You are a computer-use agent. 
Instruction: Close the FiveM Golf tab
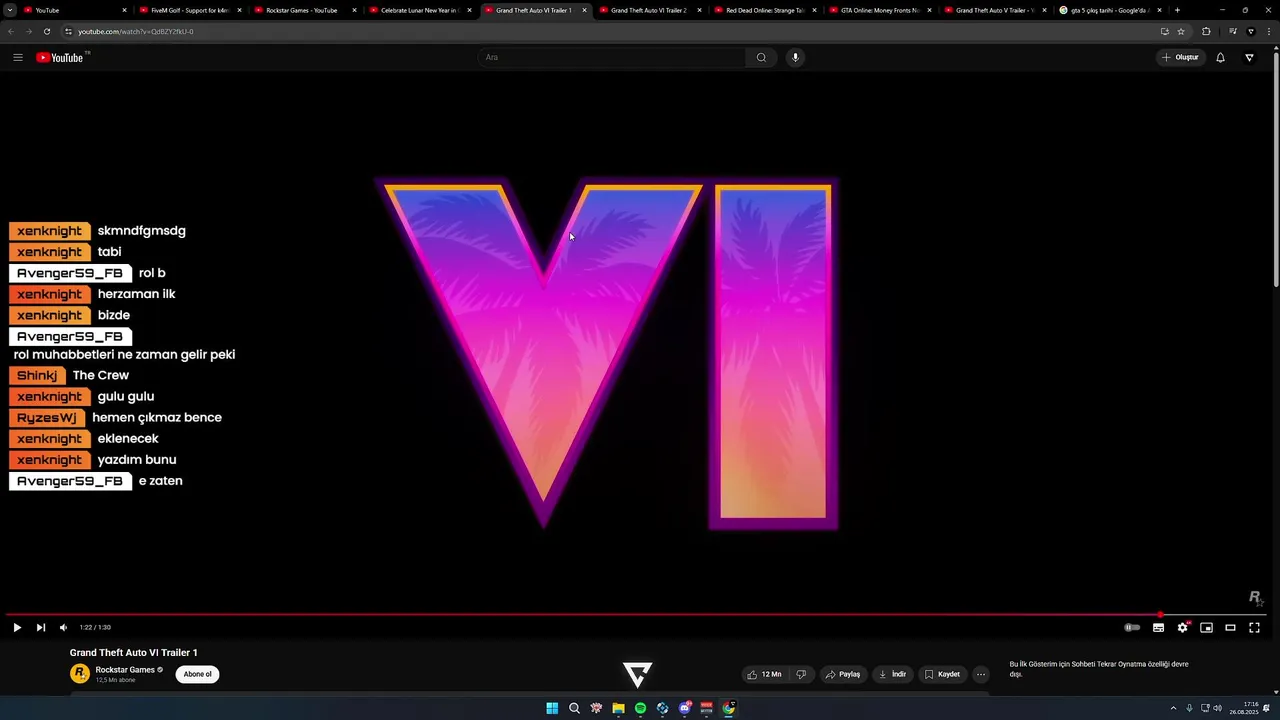[x=239, y=10]
